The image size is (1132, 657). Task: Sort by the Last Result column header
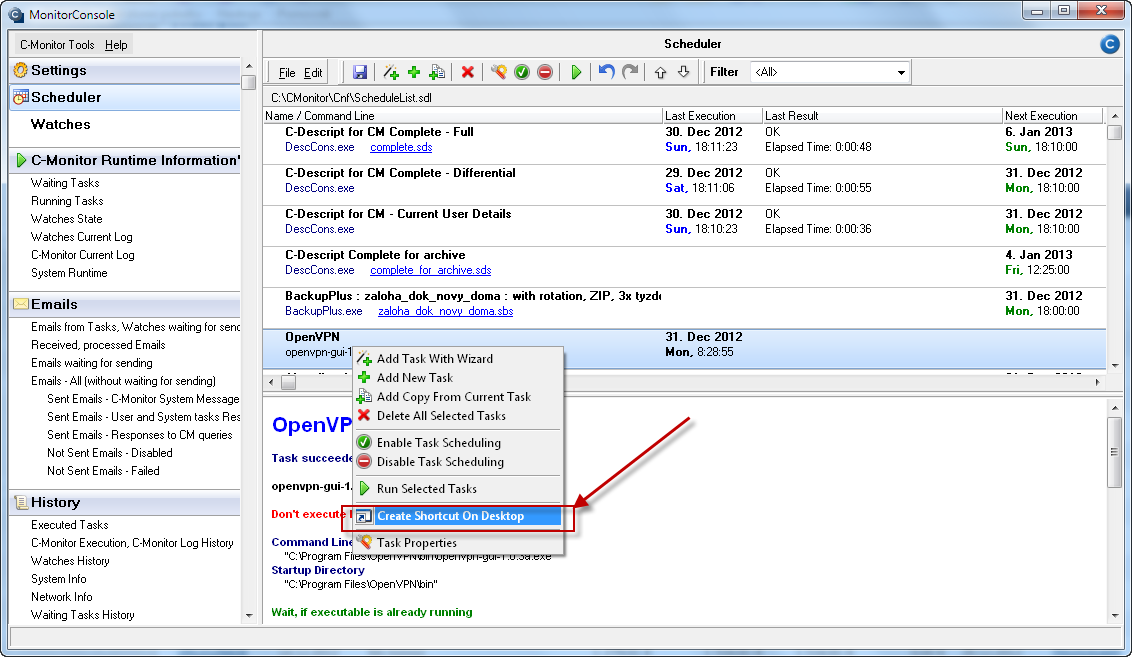tap(882, 116)
